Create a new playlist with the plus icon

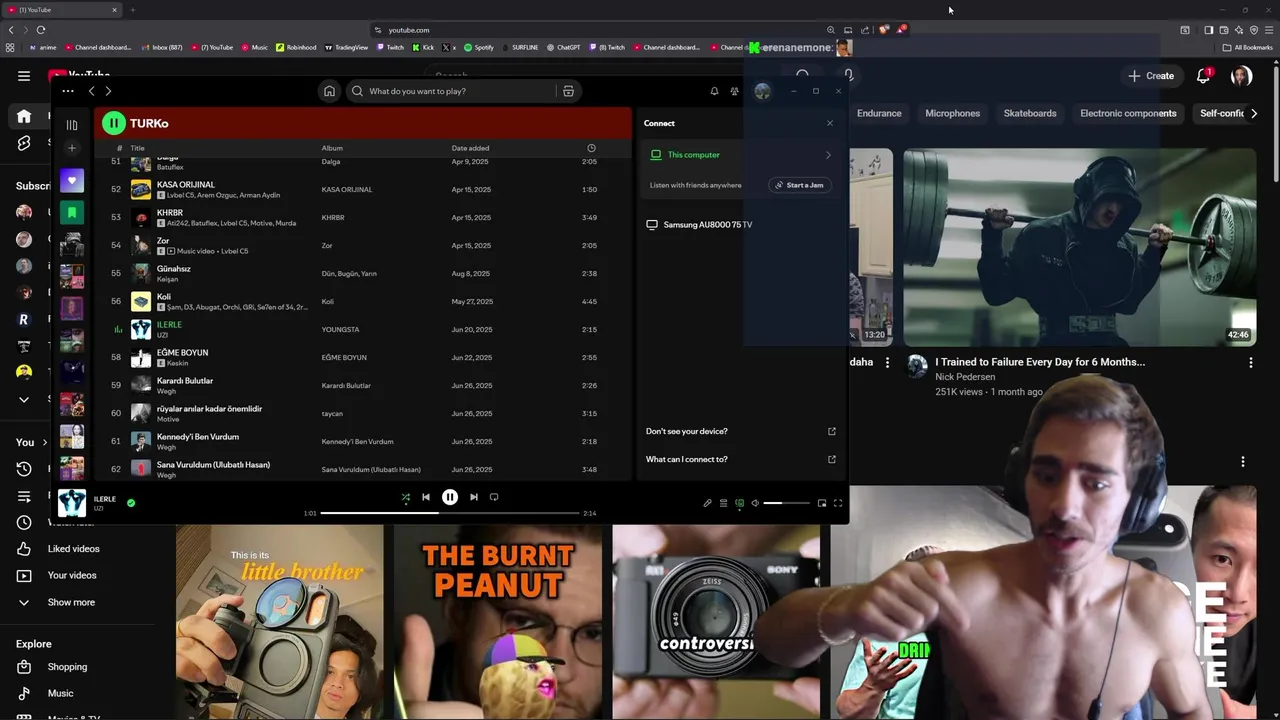[71, 148]
